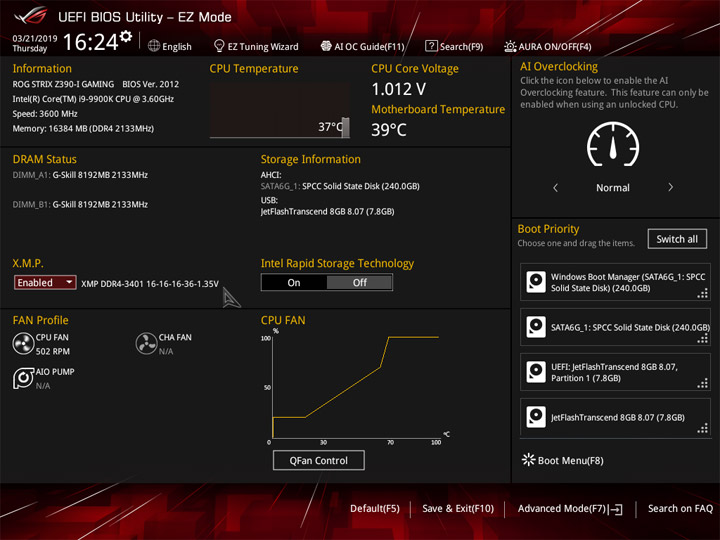Click the XMP DDR4-3401 profile text
The image size is (720, 540).
tap(150, 284)
